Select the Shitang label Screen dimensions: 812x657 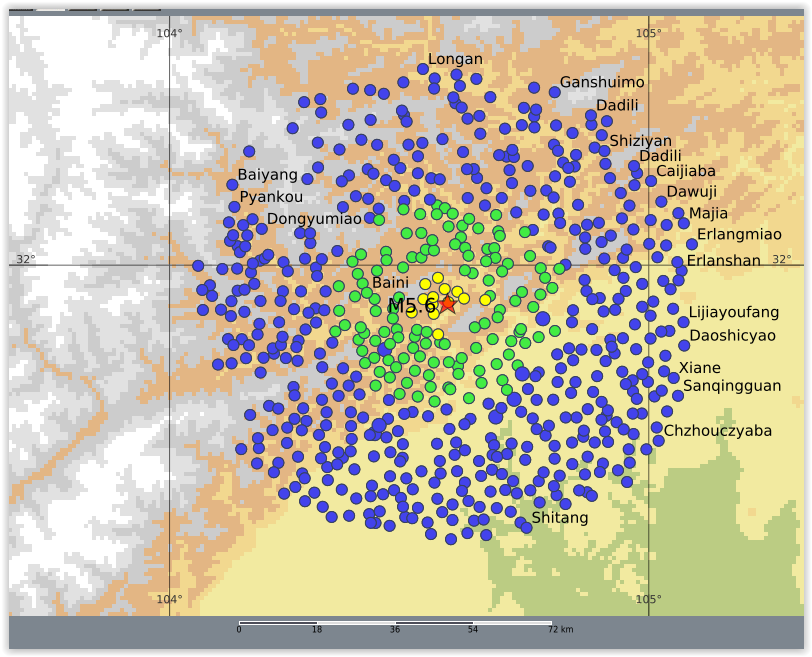point(560,518)
